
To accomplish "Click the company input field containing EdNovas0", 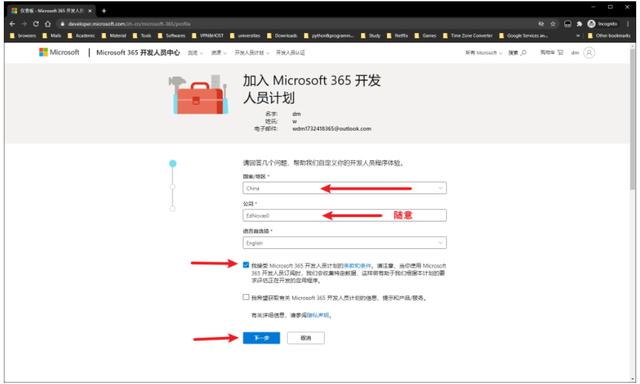I will [x=344, y=215].
